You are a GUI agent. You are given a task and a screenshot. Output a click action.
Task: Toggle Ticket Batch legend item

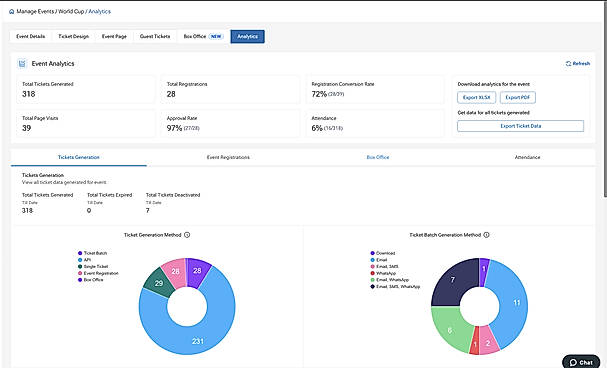coord(93,253)
